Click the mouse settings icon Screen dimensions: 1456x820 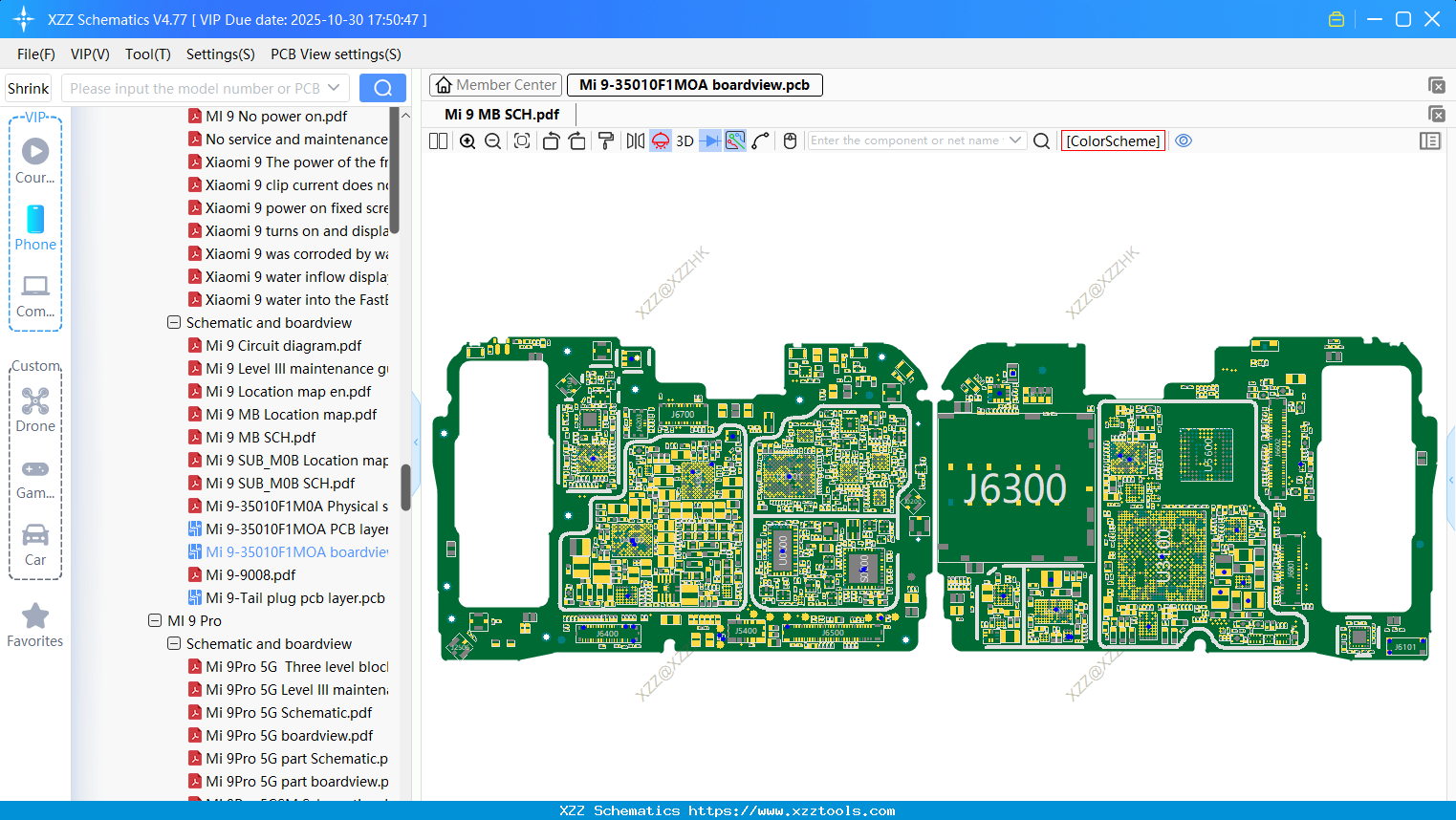point(790,141)
